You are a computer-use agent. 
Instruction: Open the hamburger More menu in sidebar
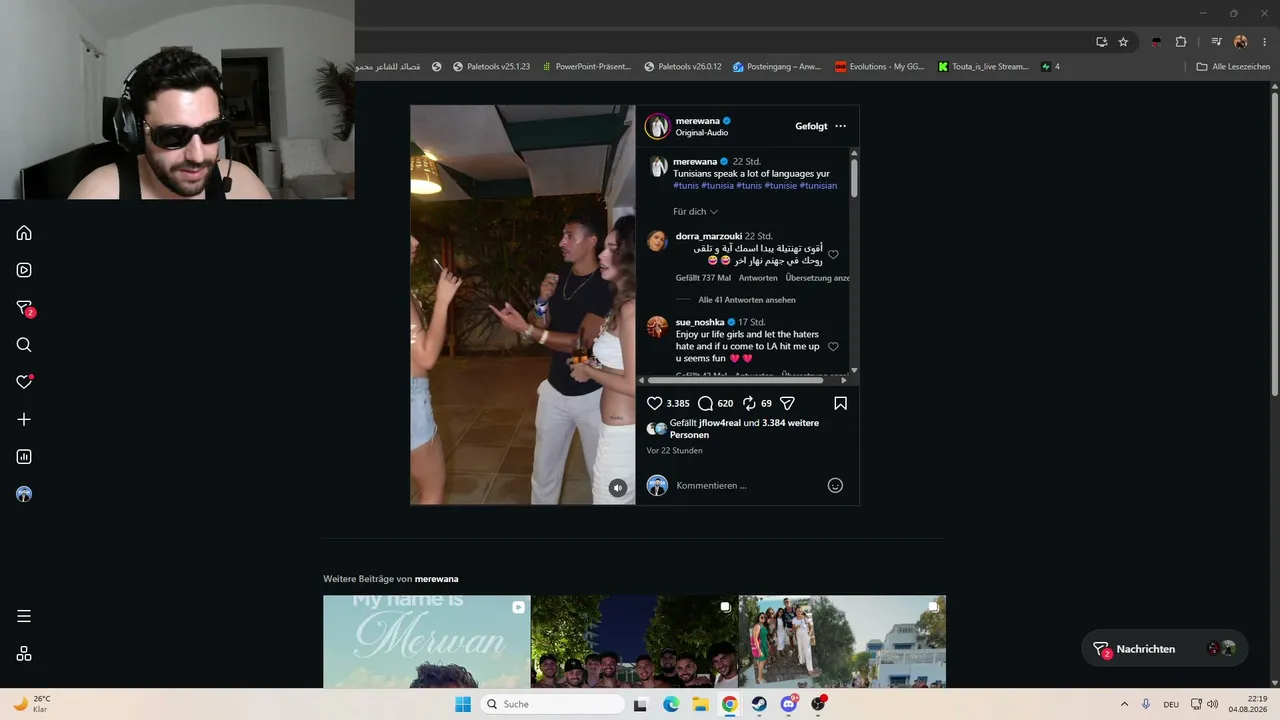(x=24, y=616)
